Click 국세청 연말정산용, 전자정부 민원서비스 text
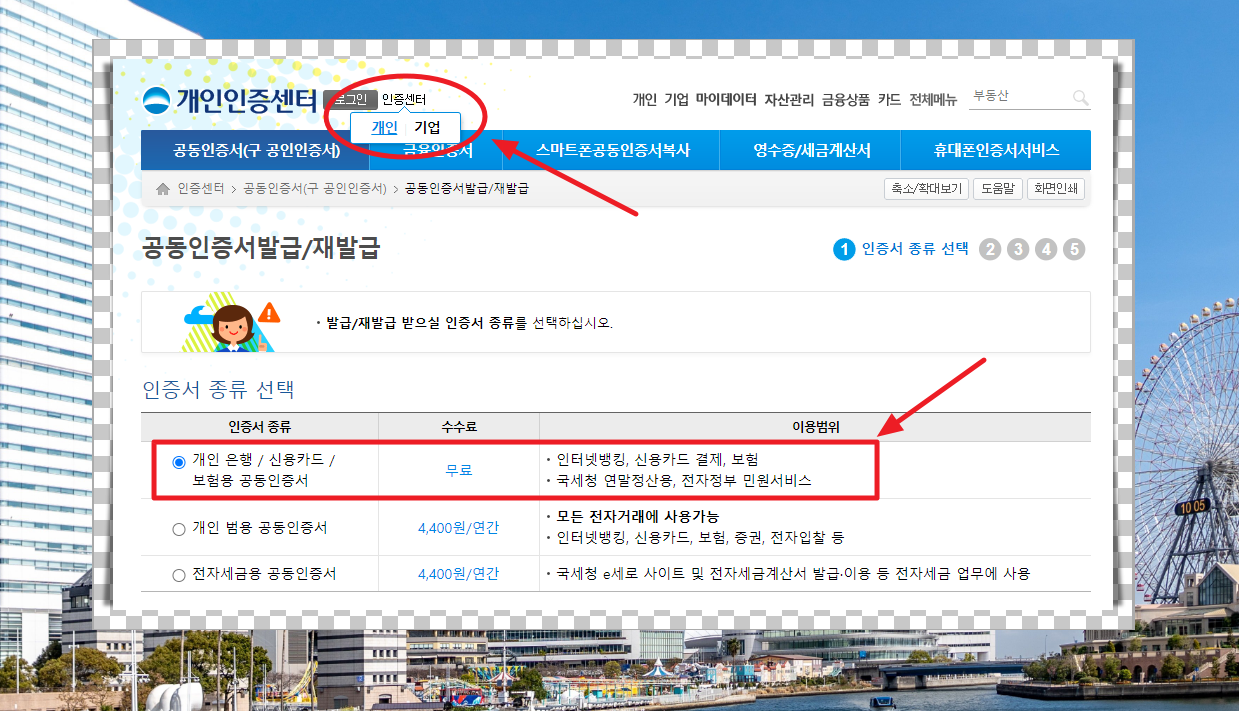1239x711 pixels. point(684,480)
